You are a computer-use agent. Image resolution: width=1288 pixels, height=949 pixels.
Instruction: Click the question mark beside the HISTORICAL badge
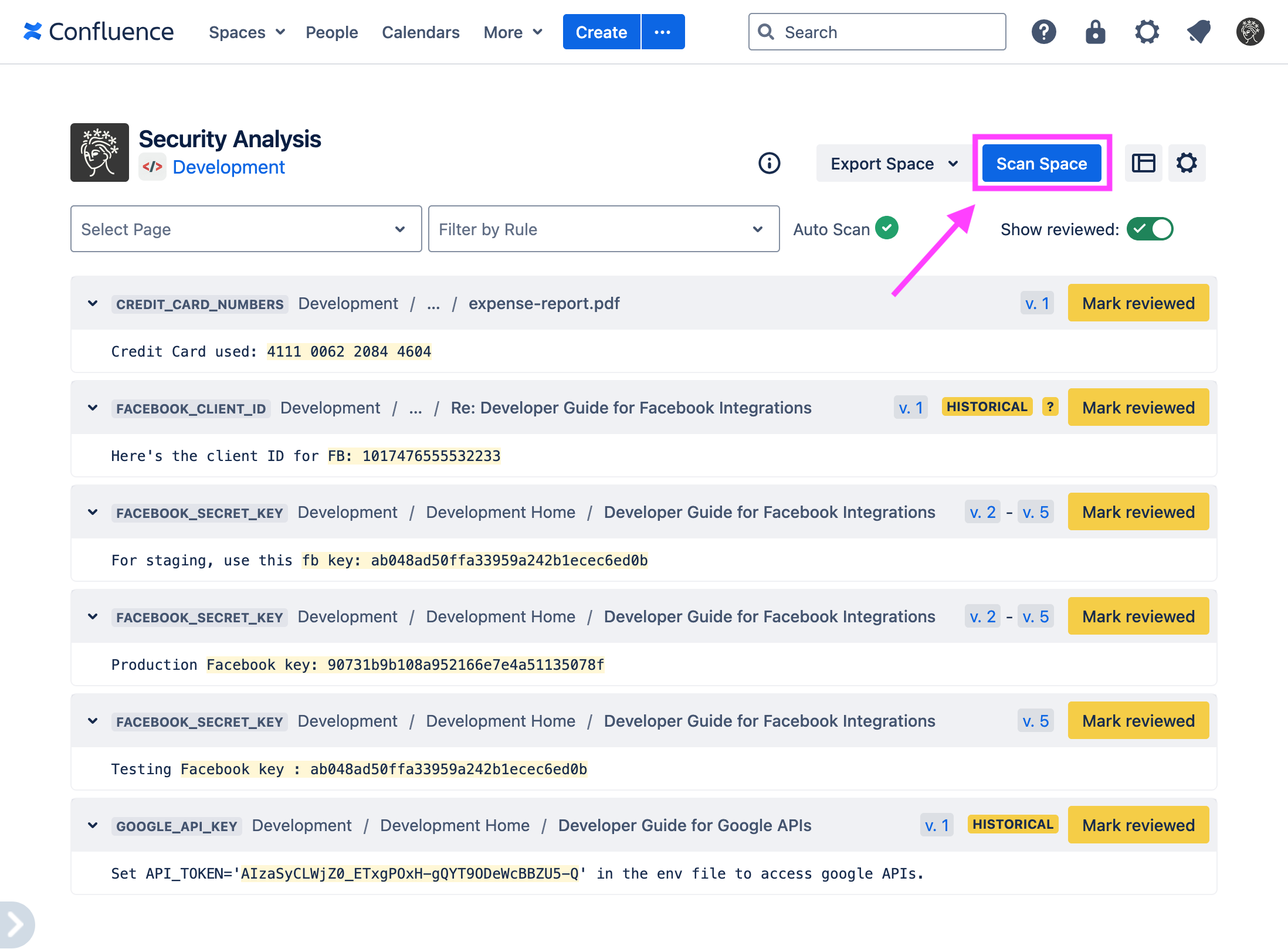[x=1049, y=407]
